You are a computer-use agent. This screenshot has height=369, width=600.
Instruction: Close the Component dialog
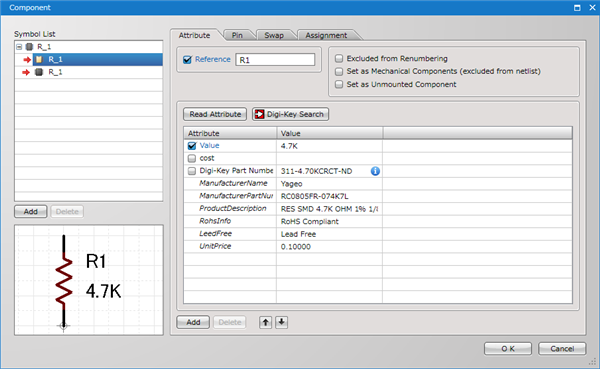click(x=592, y=8)
